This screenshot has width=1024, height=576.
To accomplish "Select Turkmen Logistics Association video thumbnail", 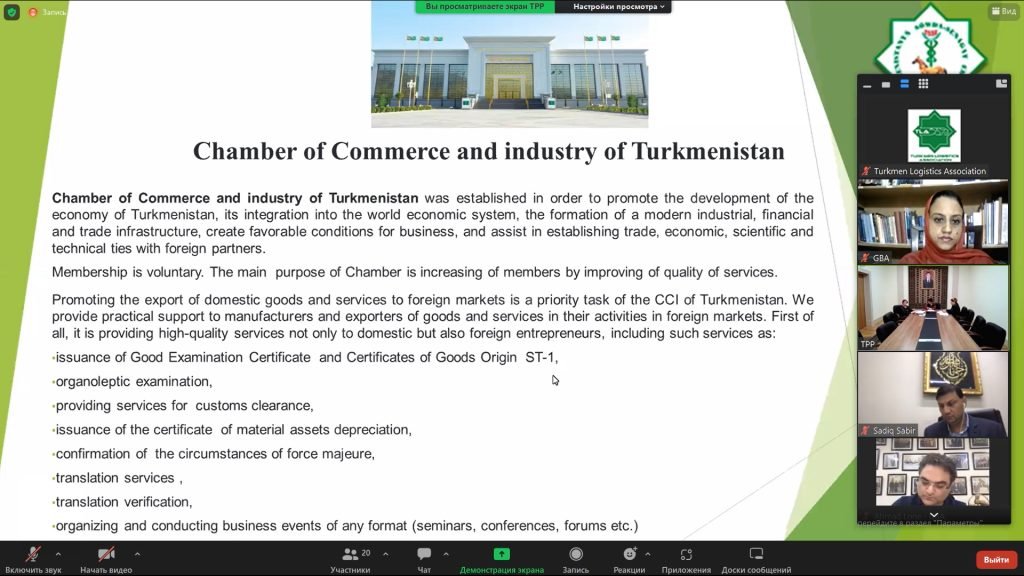I will [934, 136].
